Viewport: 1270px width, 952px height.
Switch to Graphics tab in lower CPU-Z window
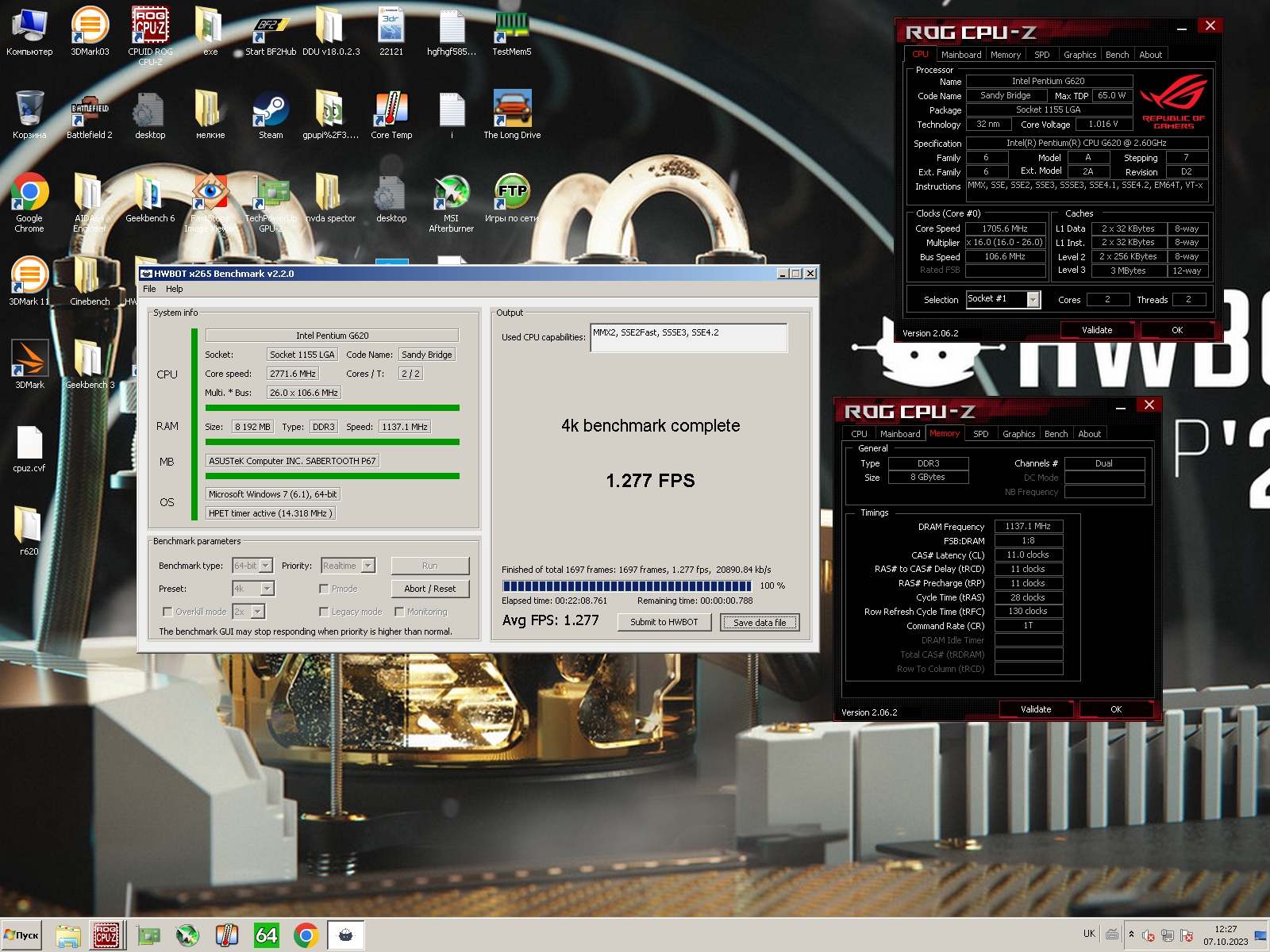(x=1018, y=434)
